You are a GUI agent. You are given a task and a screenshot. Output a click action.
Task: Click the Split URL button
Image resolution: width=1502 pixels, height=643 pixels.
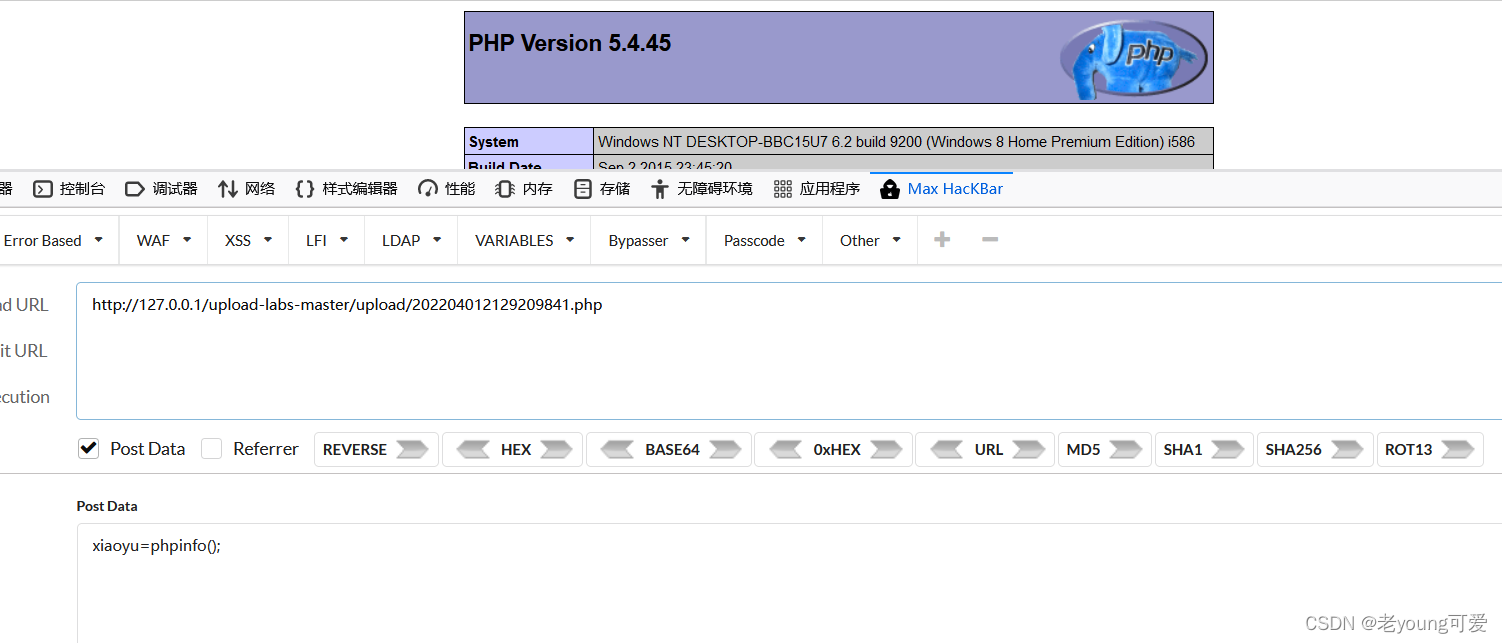coord(24,351)
